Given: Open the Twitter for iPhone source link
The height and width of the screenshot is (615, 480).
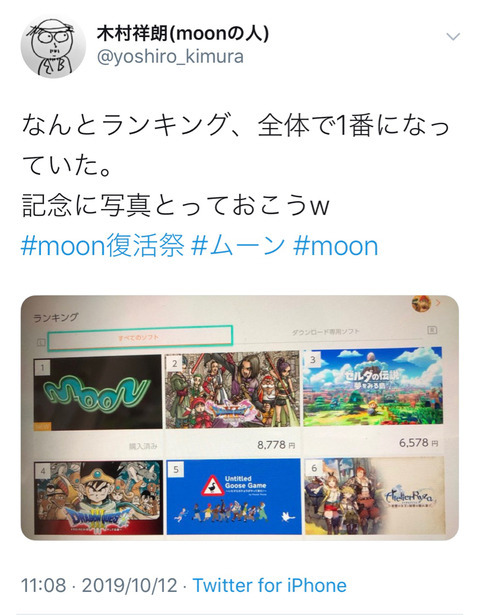Looking at the screenshot, I should pos(270,585).
